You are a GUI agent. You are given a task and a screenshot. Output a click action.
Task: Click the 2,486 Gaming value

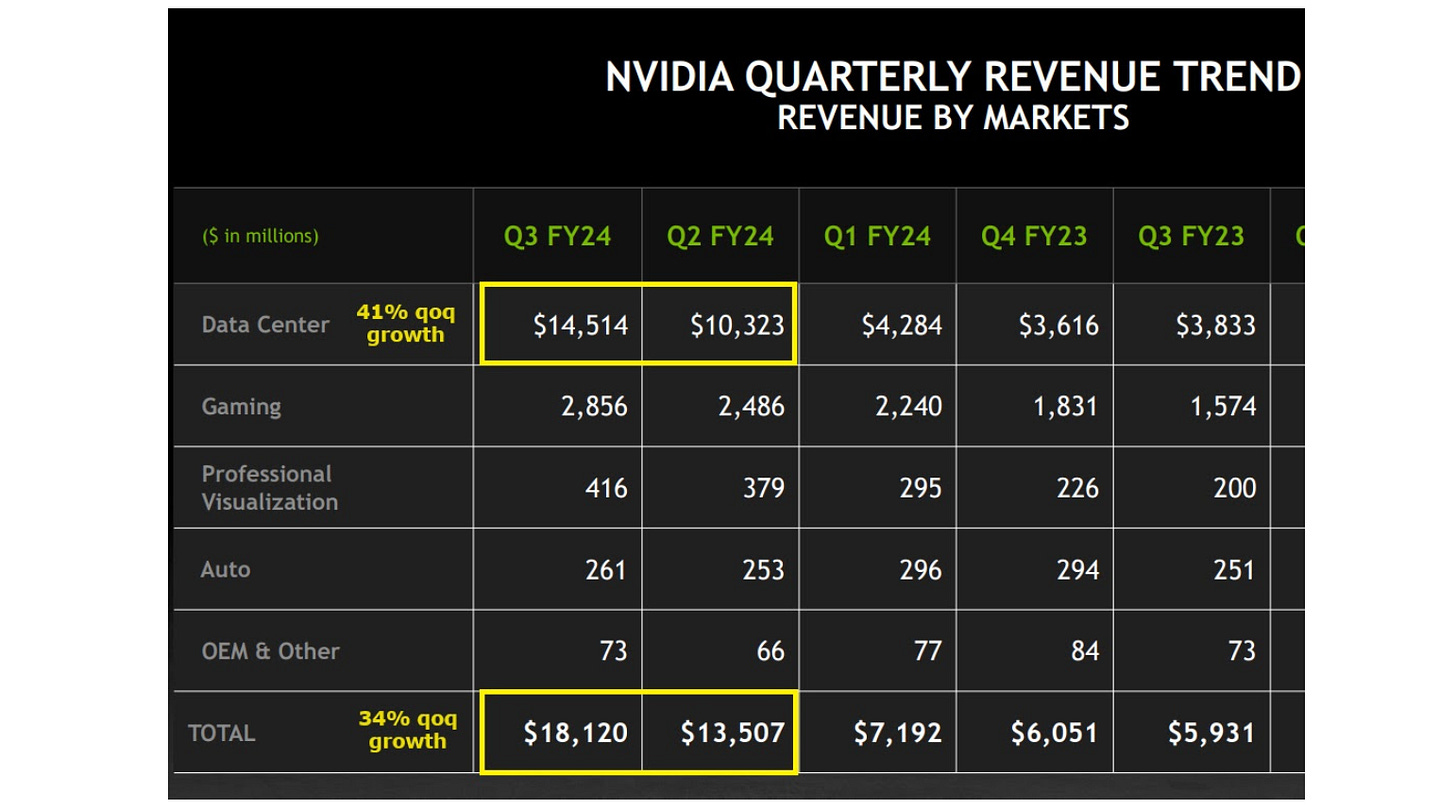click(x=752, y=407)
